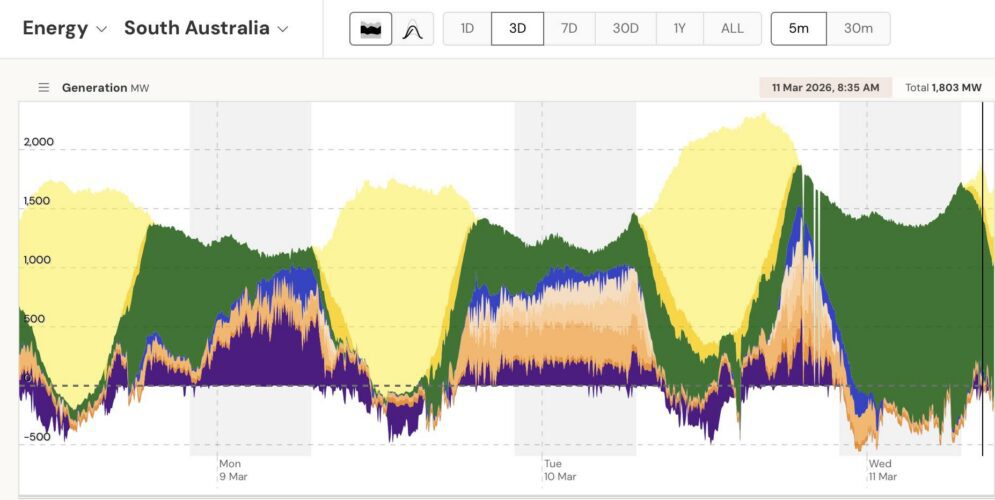Switch to line curve chart view
This screenshot has height=500, width=995.
coord(412,29)
